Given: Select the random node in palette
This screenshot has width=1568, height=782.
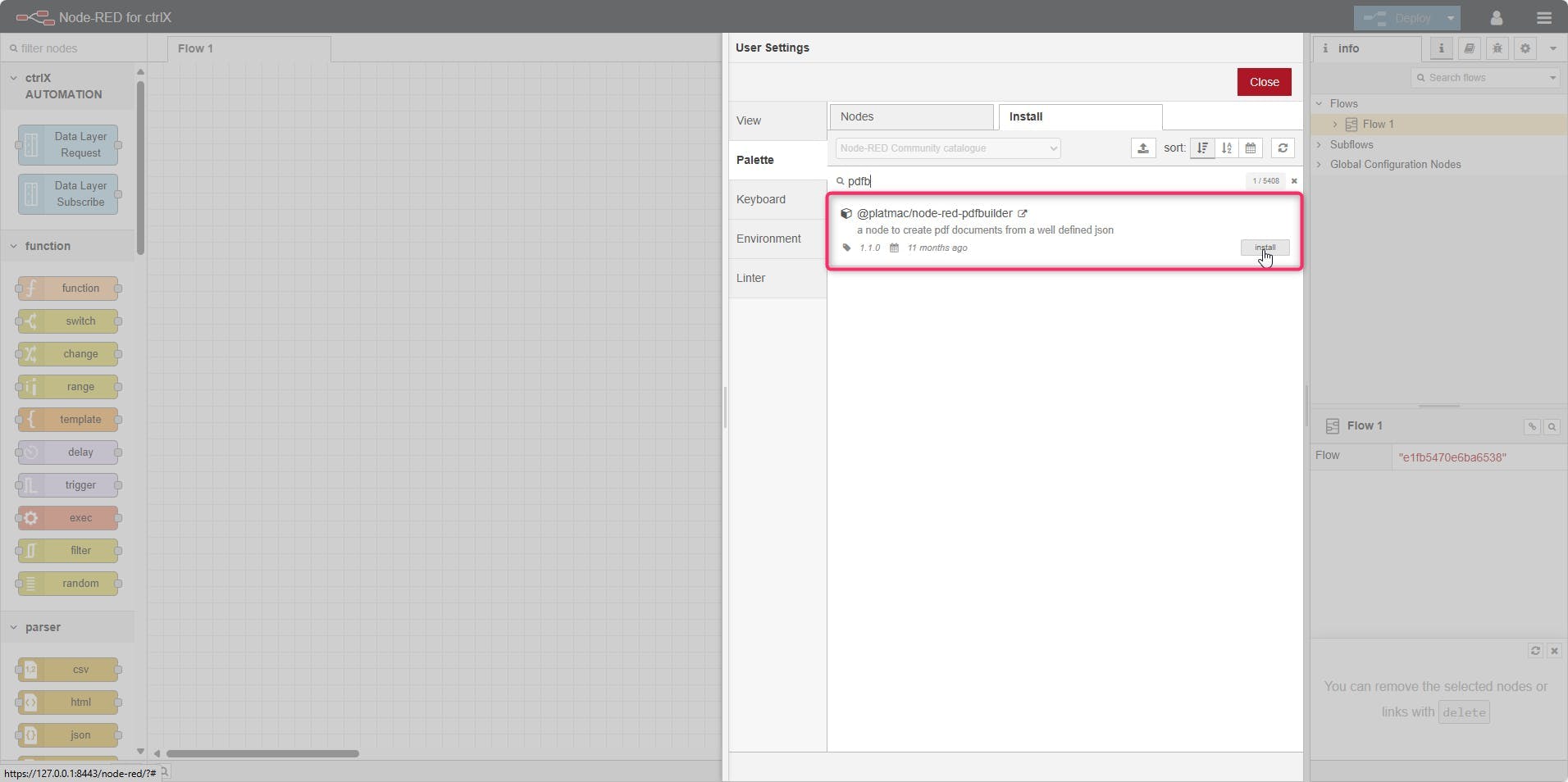Looking at the screenshot, I should (x=68, y=584).
